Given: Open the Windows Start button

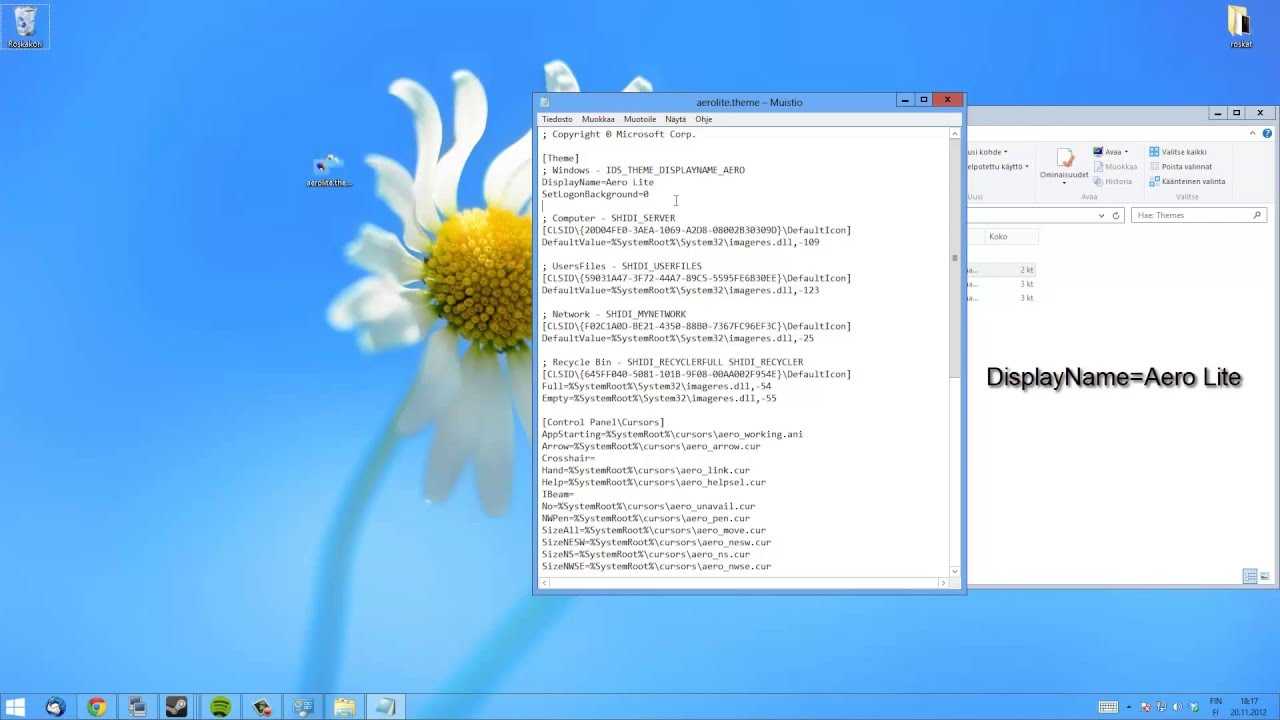Looking at the screenshot, I should click(x=15, y=707).
